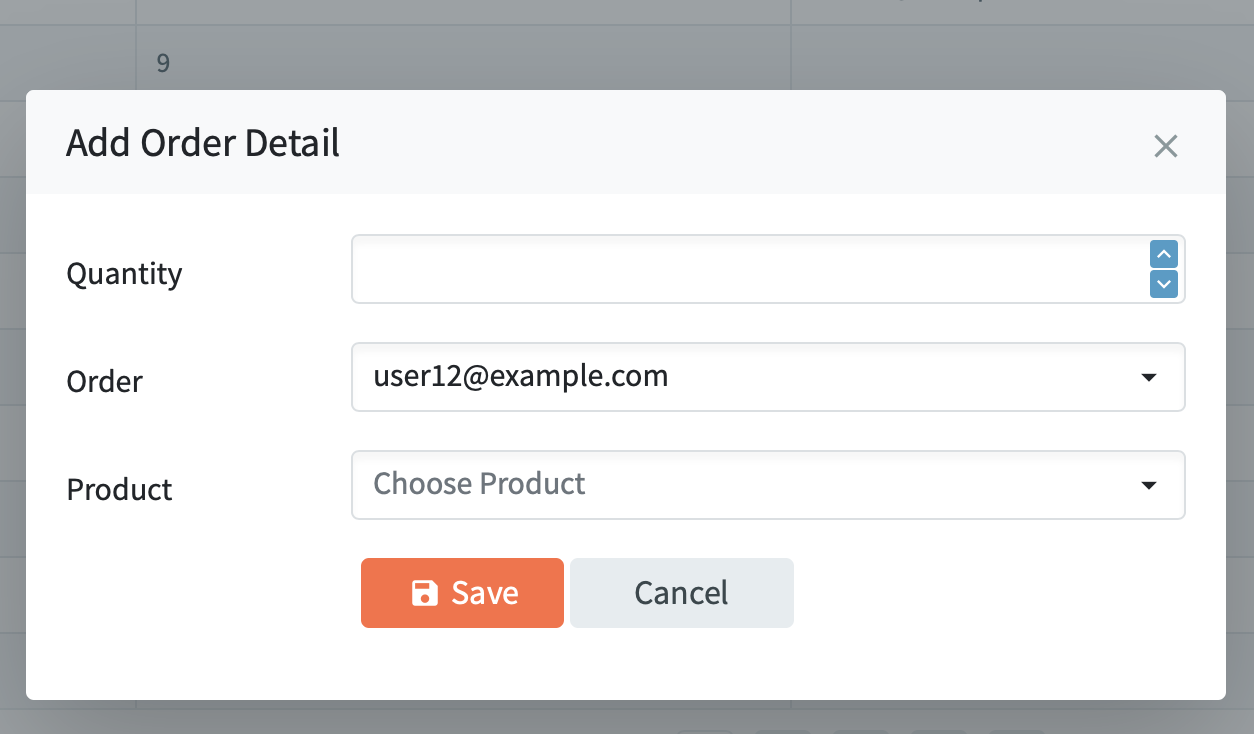Click the dimmed backdrop above the dialog

coord(627,45)
